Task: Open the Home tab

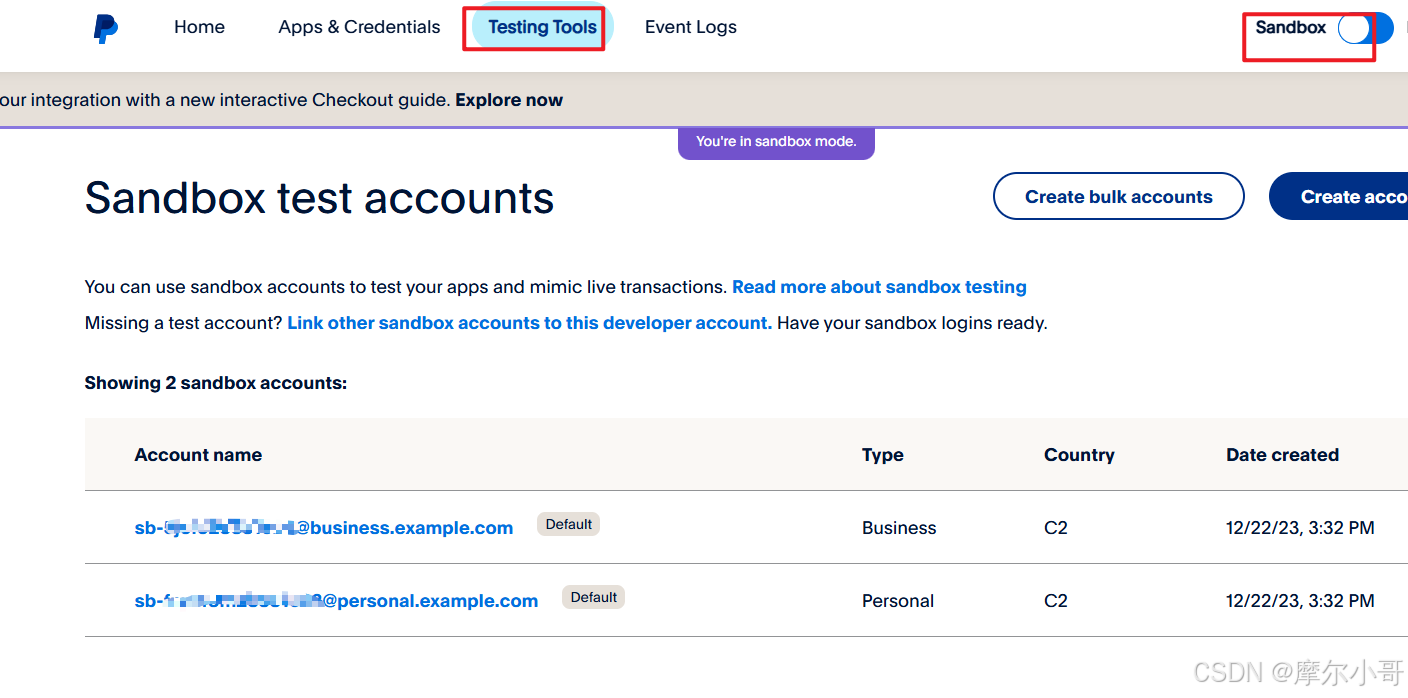Action: pos(199,27)
